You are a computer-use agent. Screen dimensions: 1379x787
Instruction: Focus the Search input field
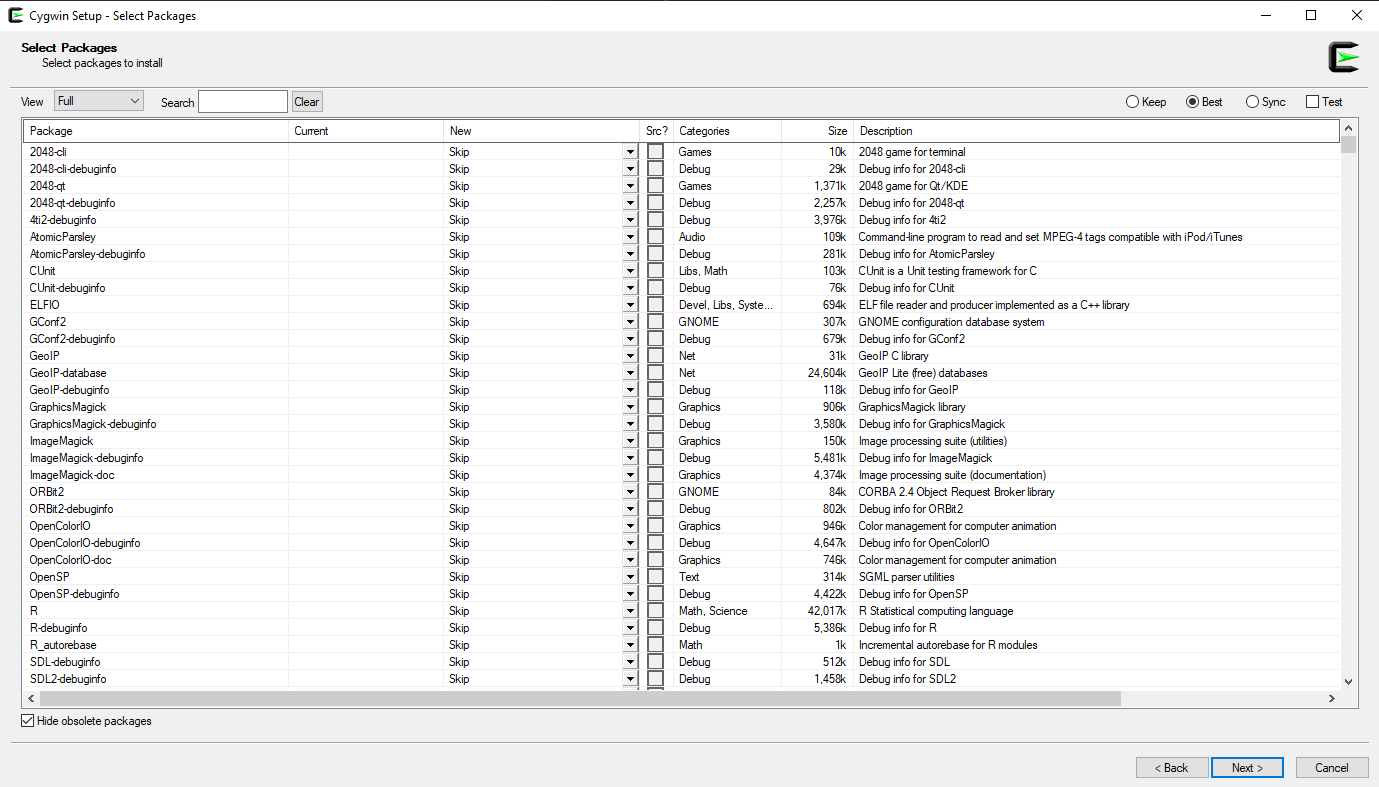coord(243,102)
